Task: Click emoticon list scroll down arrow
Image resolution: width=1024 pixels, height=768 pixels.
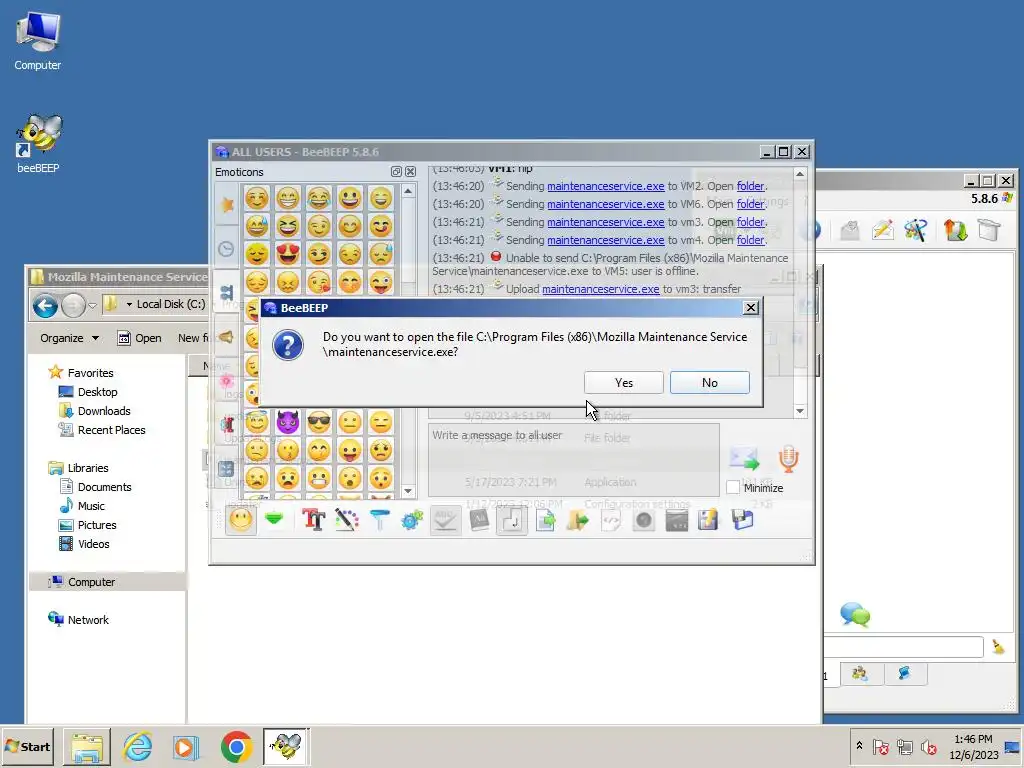Action: point(408,491)
